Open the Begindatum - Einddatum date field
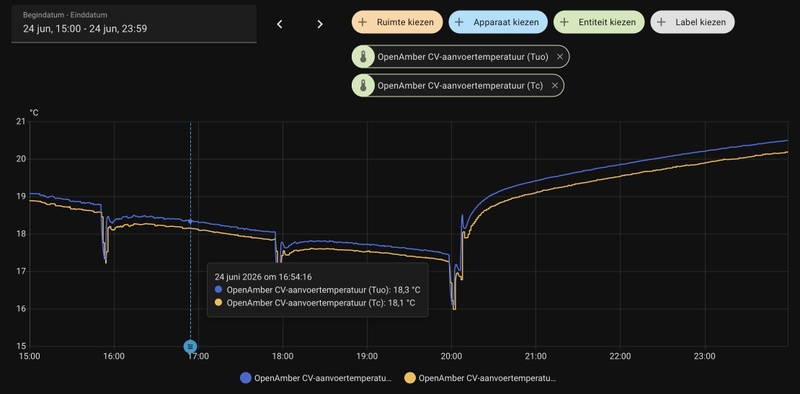The height and width of the screenshot is (394, 800). (x=134, y=24)
